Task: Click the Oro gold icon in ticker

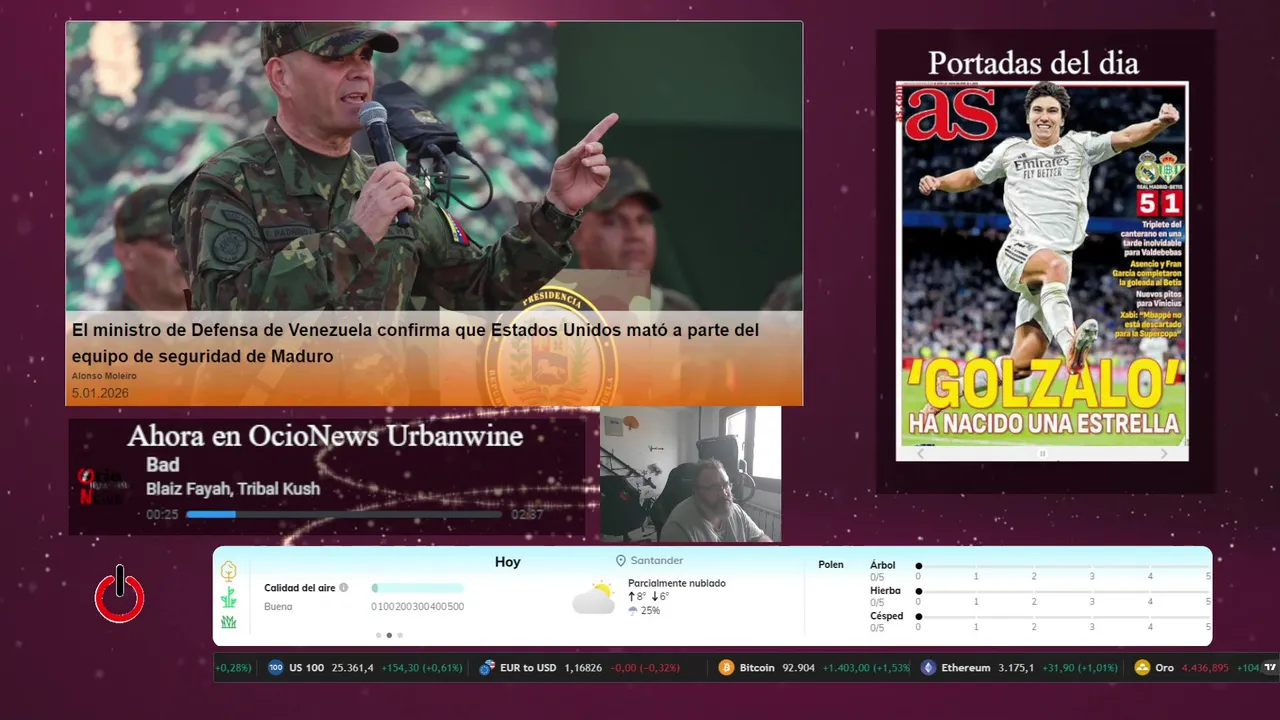Action: (1142, 667)
